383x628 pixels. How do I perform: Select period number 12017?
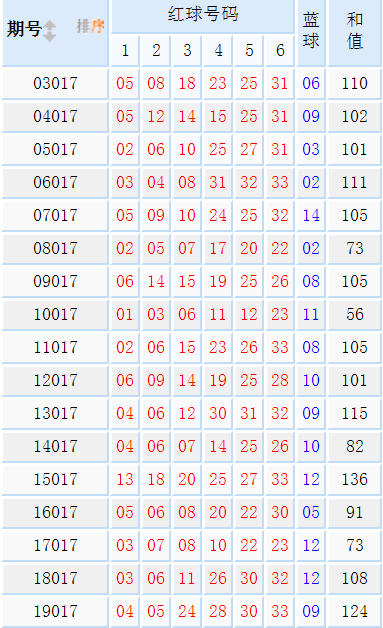55,380
